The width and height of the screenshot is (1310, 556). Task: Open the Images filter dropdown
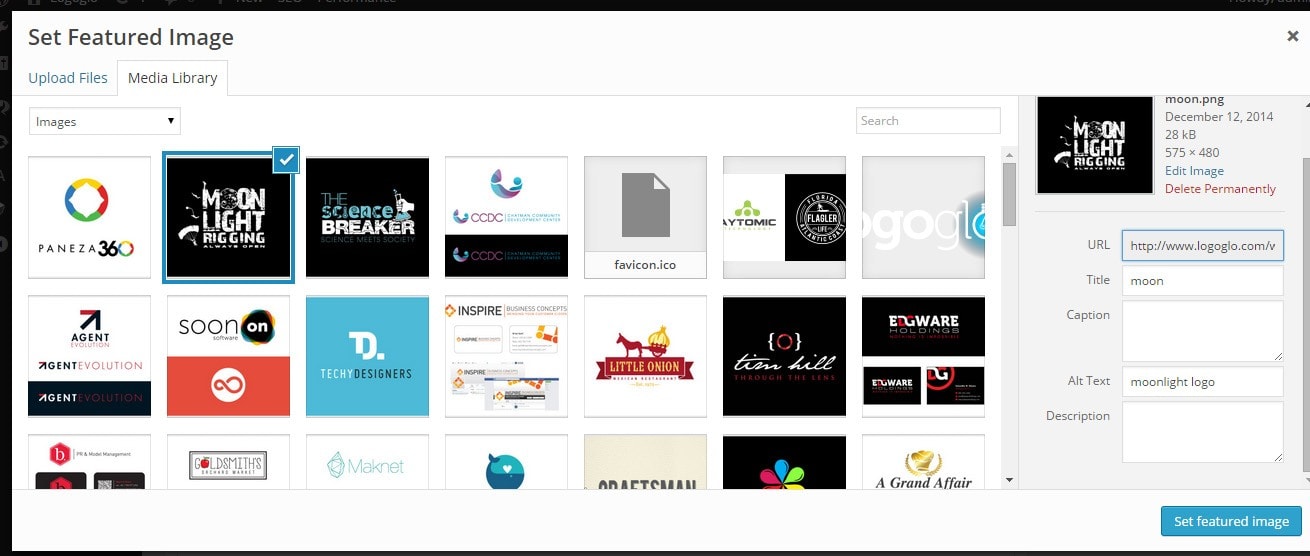point(104,122)
